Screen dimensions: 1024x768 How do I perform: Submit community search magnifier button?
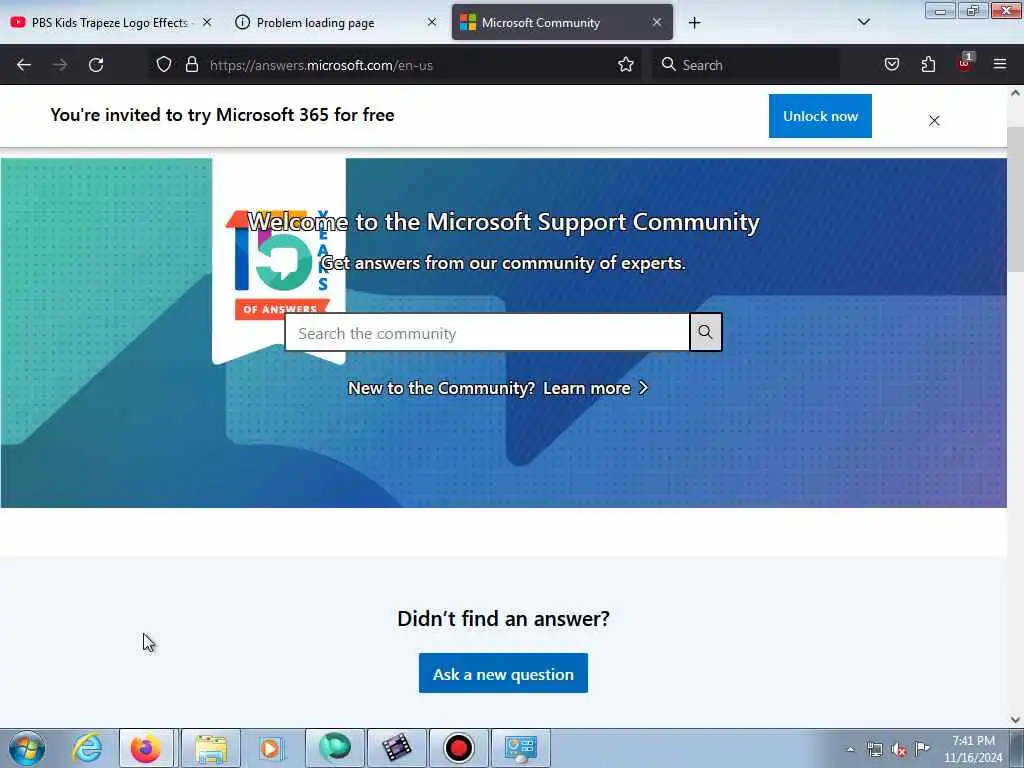705,332
